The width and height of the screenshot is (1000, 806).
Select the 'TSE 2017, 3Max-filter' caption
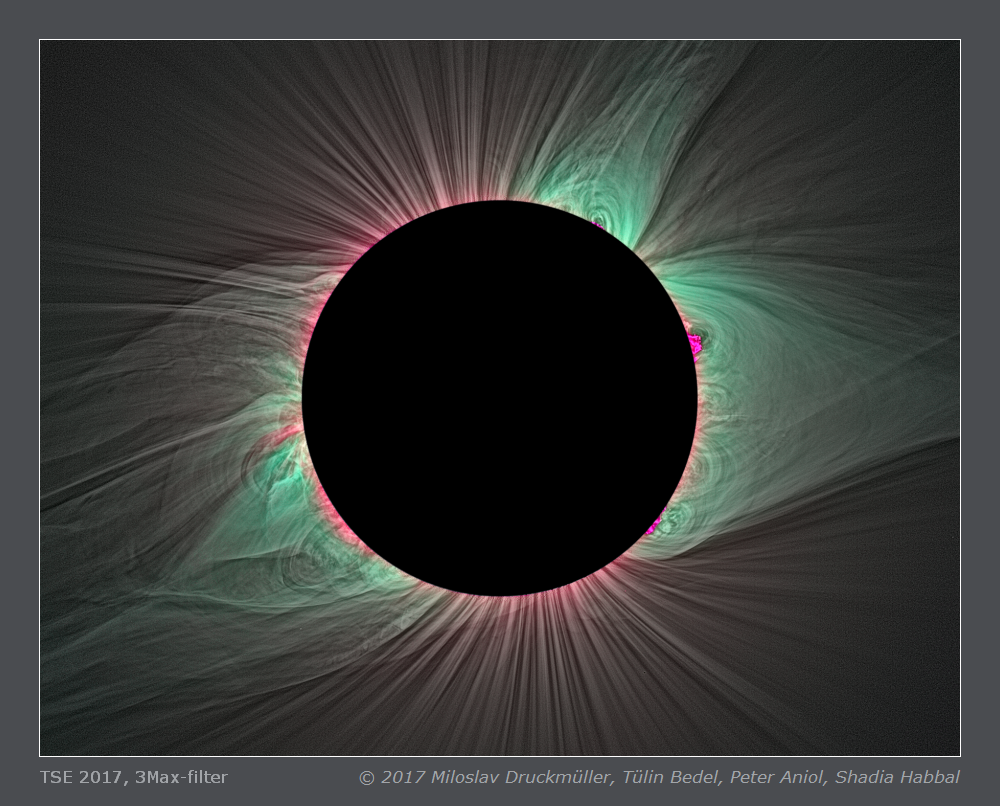133,777
